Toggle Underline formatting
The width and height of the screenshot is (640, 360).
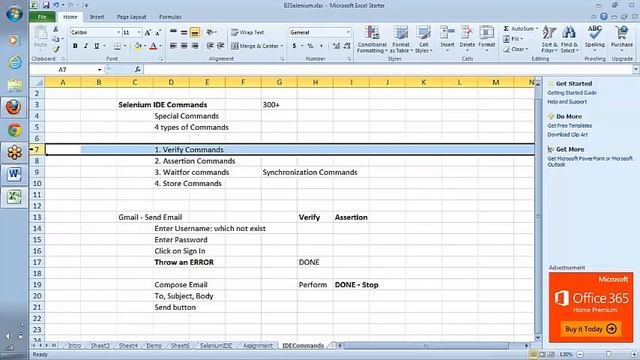97,46
